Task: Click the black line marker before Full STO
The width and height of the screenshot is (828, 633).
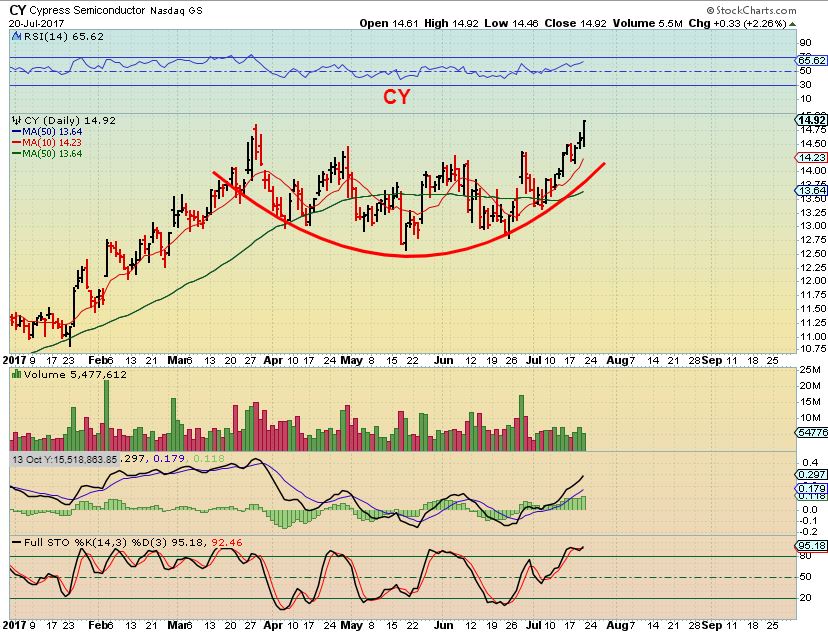Action: tap(16, 542)
